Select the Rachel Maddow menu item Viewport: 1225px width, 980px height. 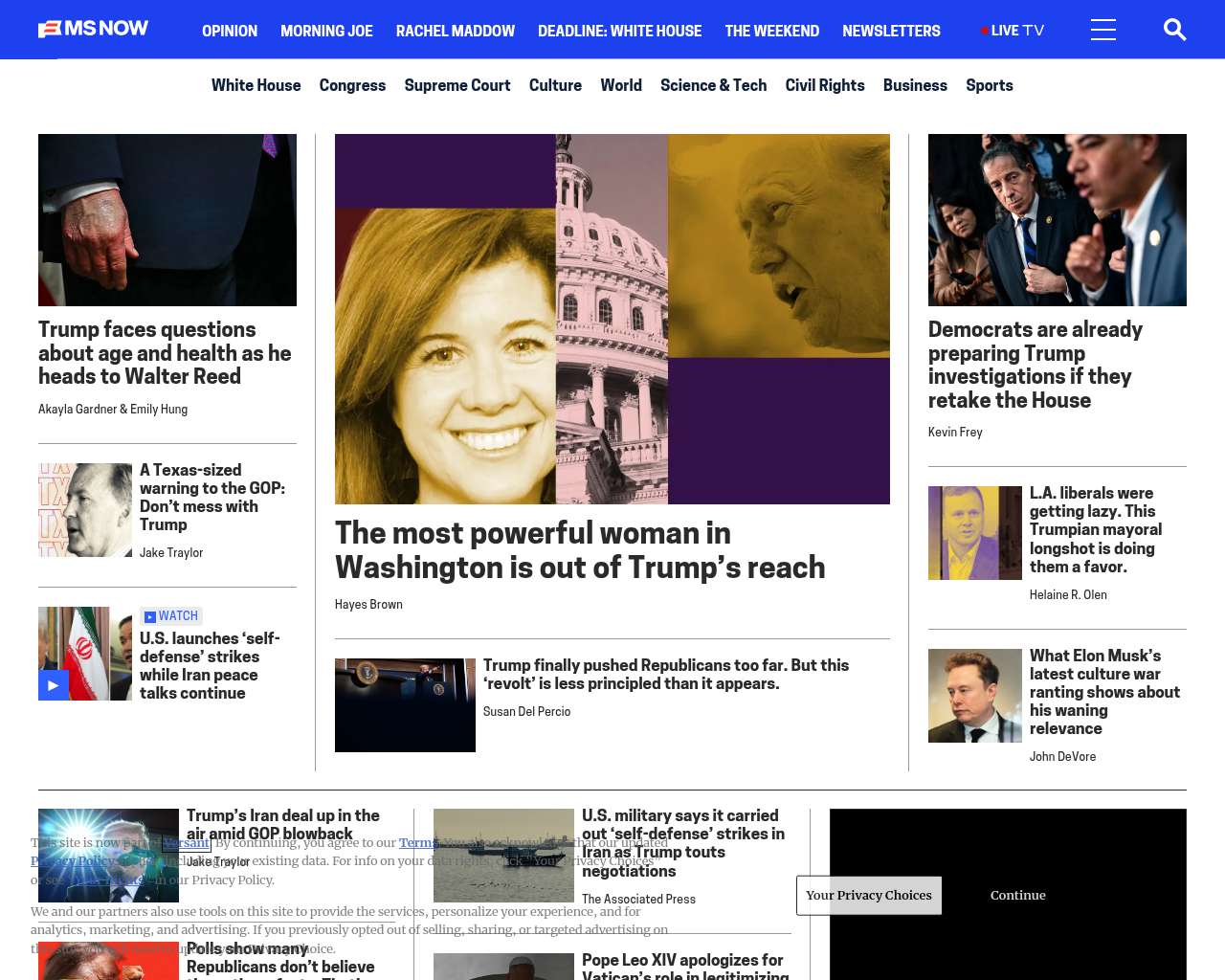click(x=456, y=31)
